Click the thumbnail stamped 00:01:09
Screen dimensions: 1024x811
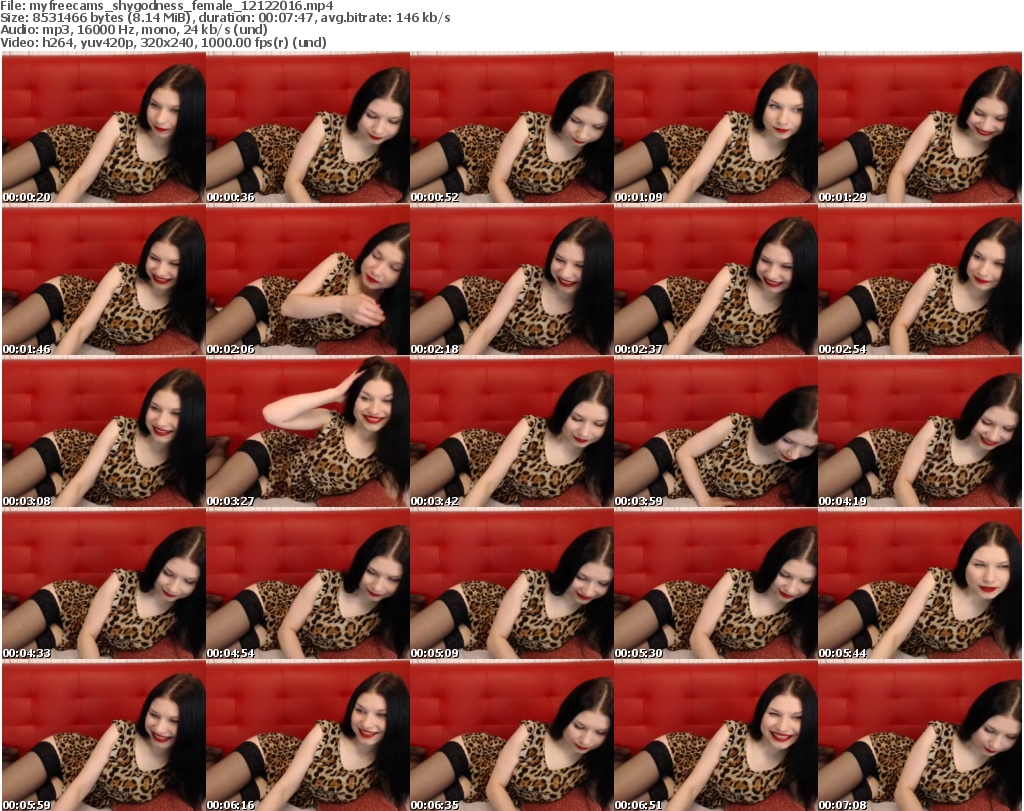pos(716,127)
